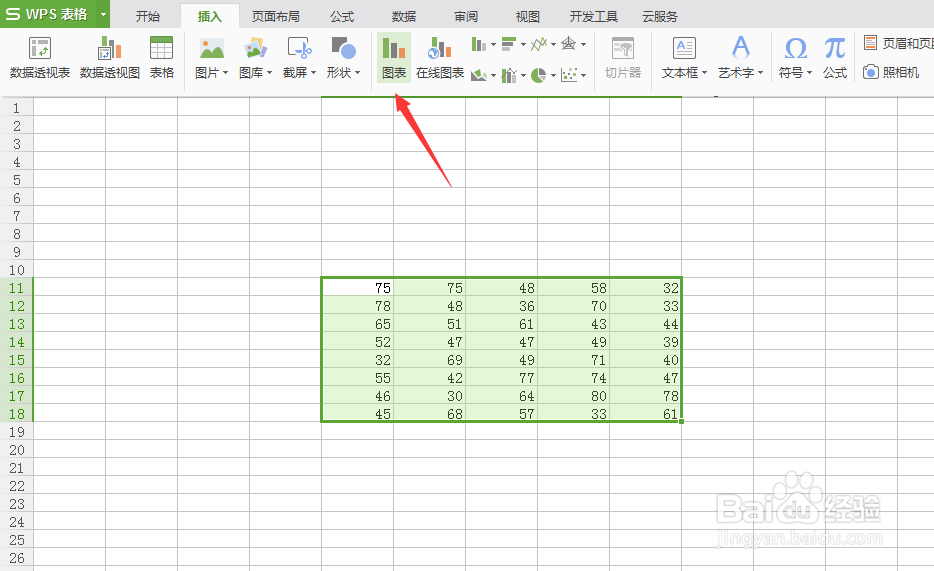This screenshot has height=571, width=934.
Task: Expand the column chart dropdown arrow
Action: point(493,45)
